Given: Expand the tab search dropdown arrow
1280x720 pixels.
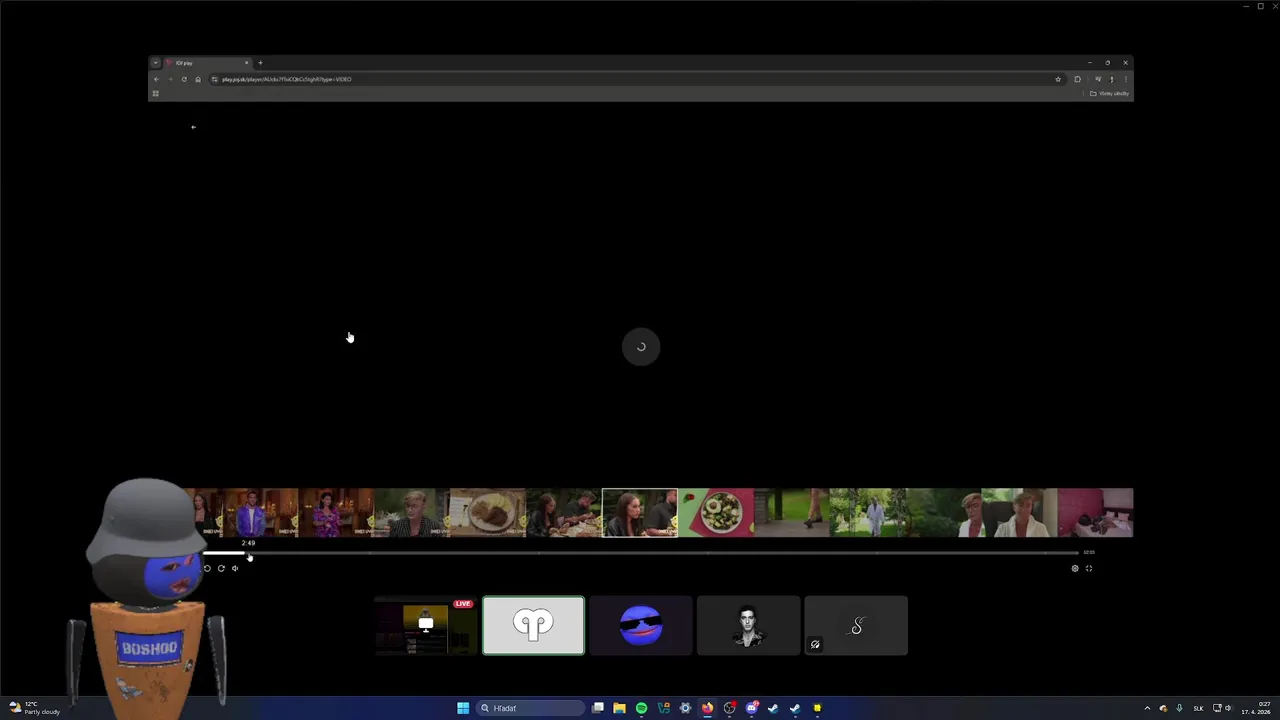Looking at the screenshot, I should click(155, 63).
